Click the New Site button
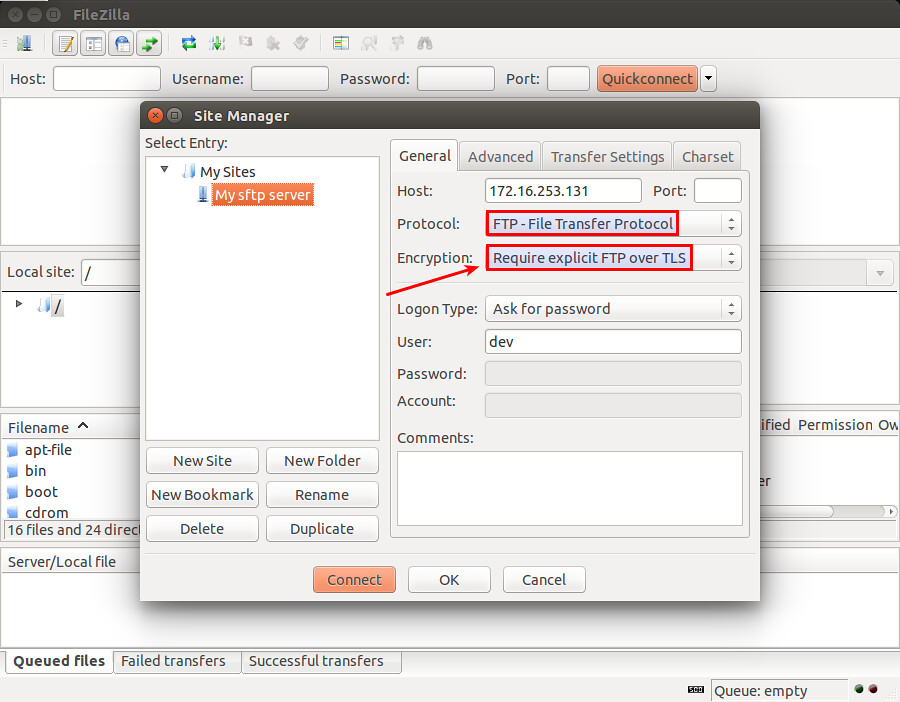Screen dimensions: 900x702 [x=203, y=461]
